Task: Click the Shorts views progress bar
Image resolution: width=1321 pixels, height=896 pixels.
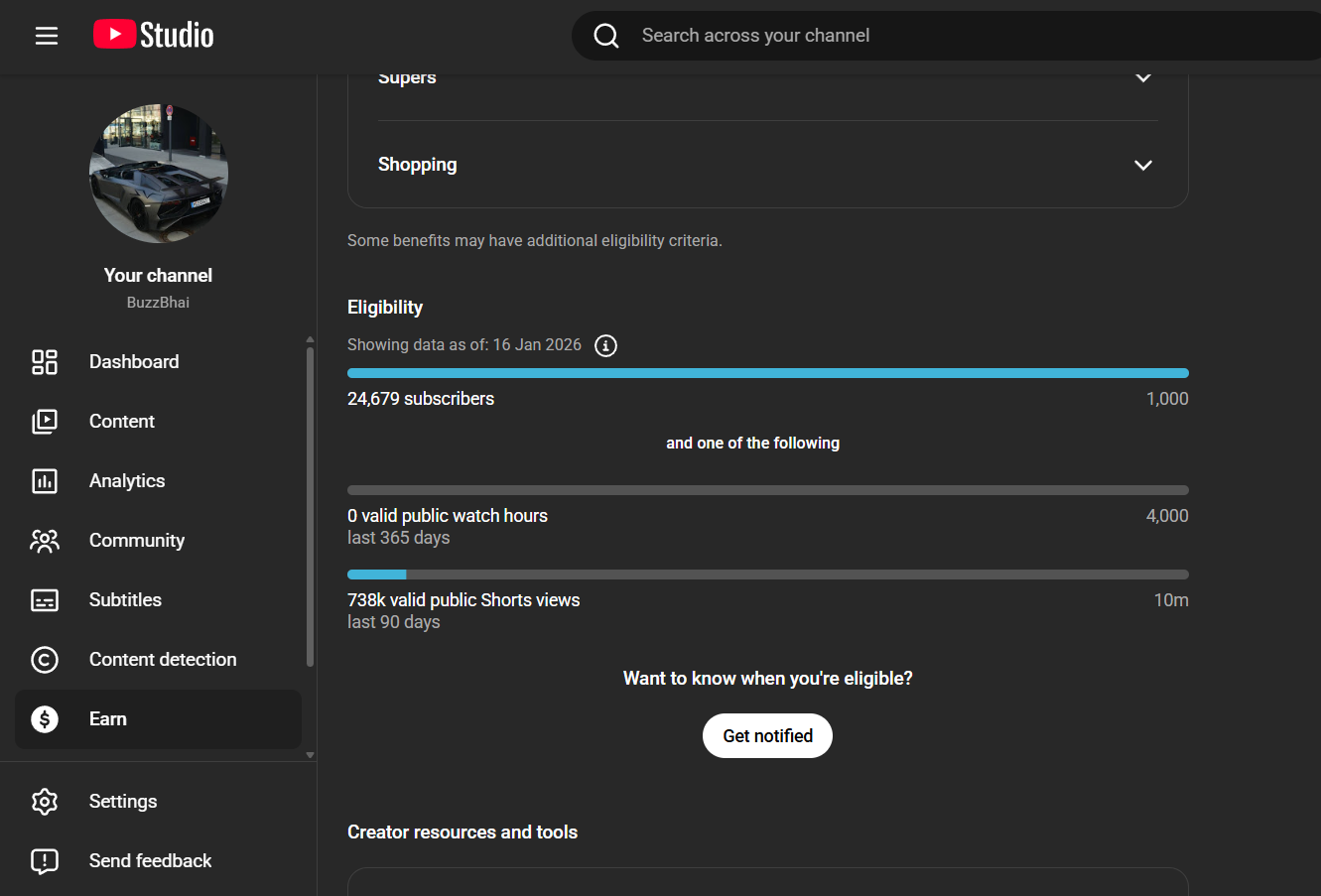Action: point(767,575)
